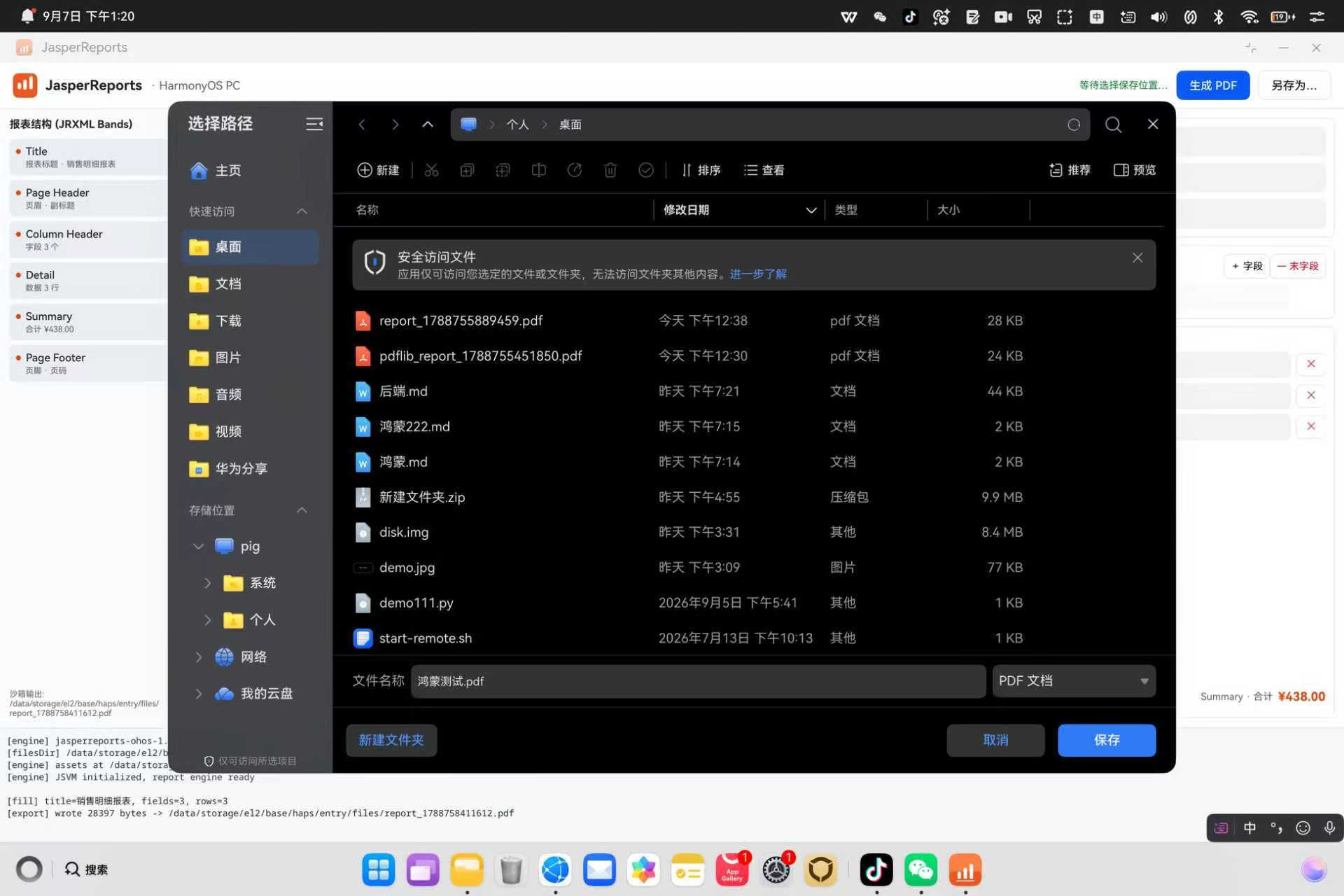The image size is (1344, 896).
Task: Toggle the 预览 preview pane
Action: (1135, 170)
